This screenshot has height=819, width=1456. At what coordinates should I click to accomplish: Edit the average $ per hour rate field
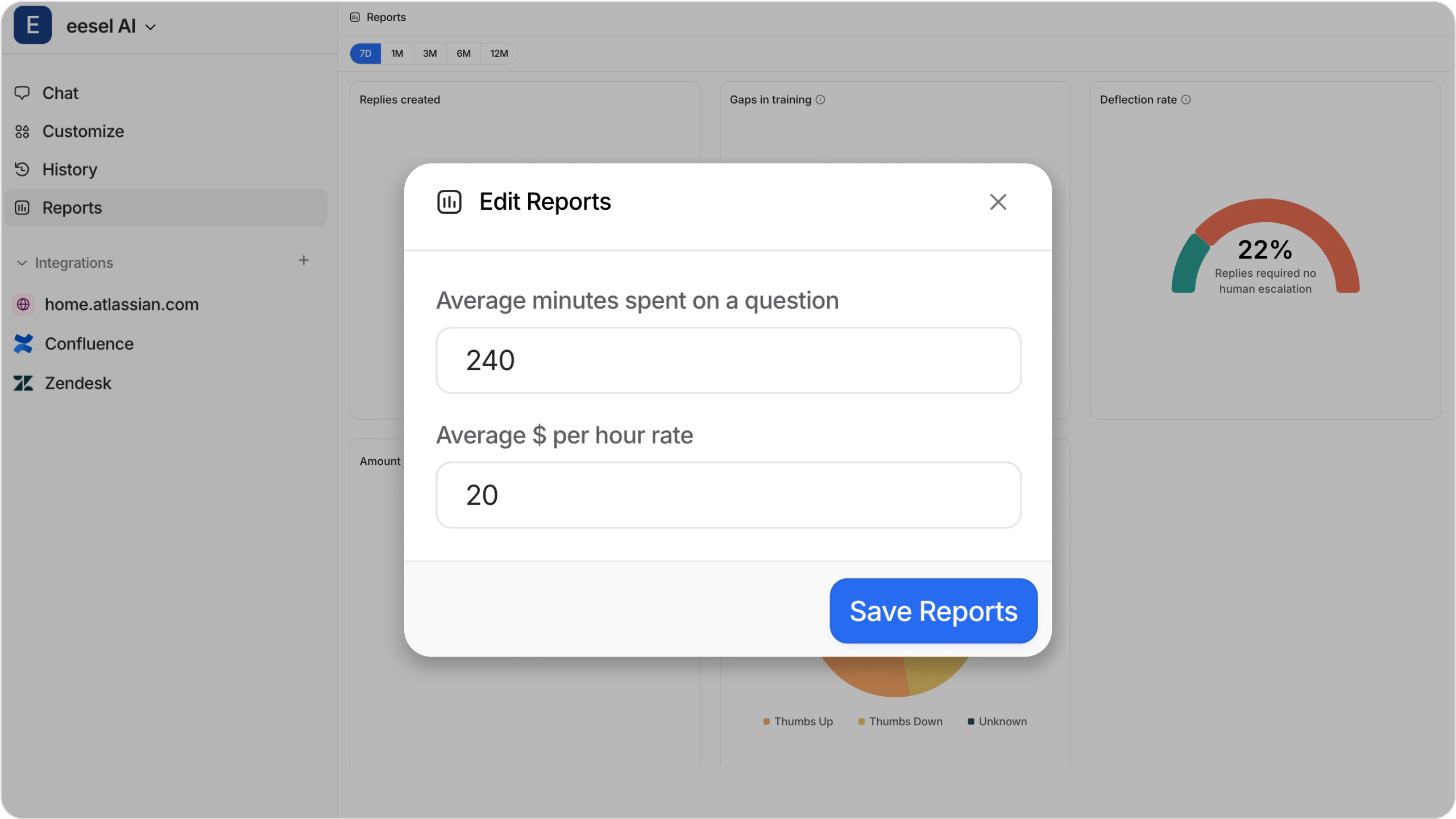click(x=728, y=495)
